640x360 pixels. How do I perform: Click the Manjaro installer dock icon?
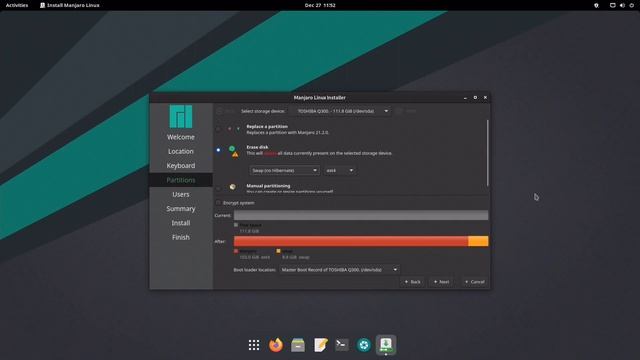(x=386, y=344)
